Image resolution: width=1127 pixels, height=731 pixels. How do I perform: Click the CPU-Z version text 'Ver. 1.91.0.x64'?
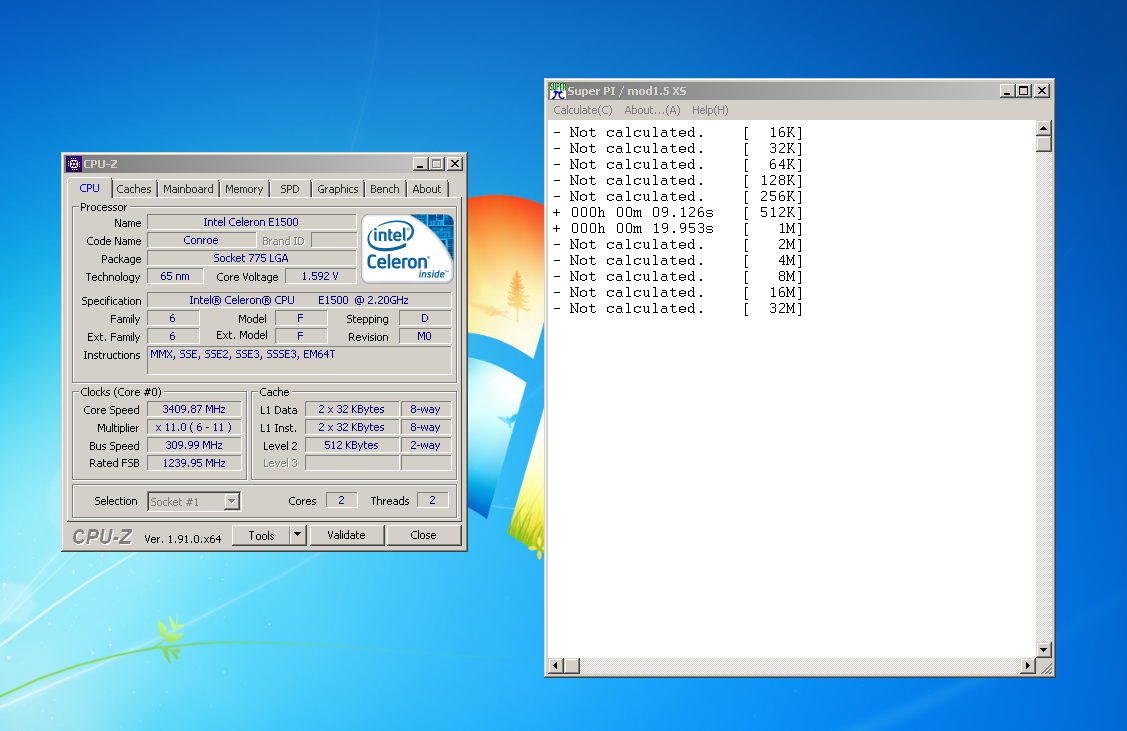point(183,538)
